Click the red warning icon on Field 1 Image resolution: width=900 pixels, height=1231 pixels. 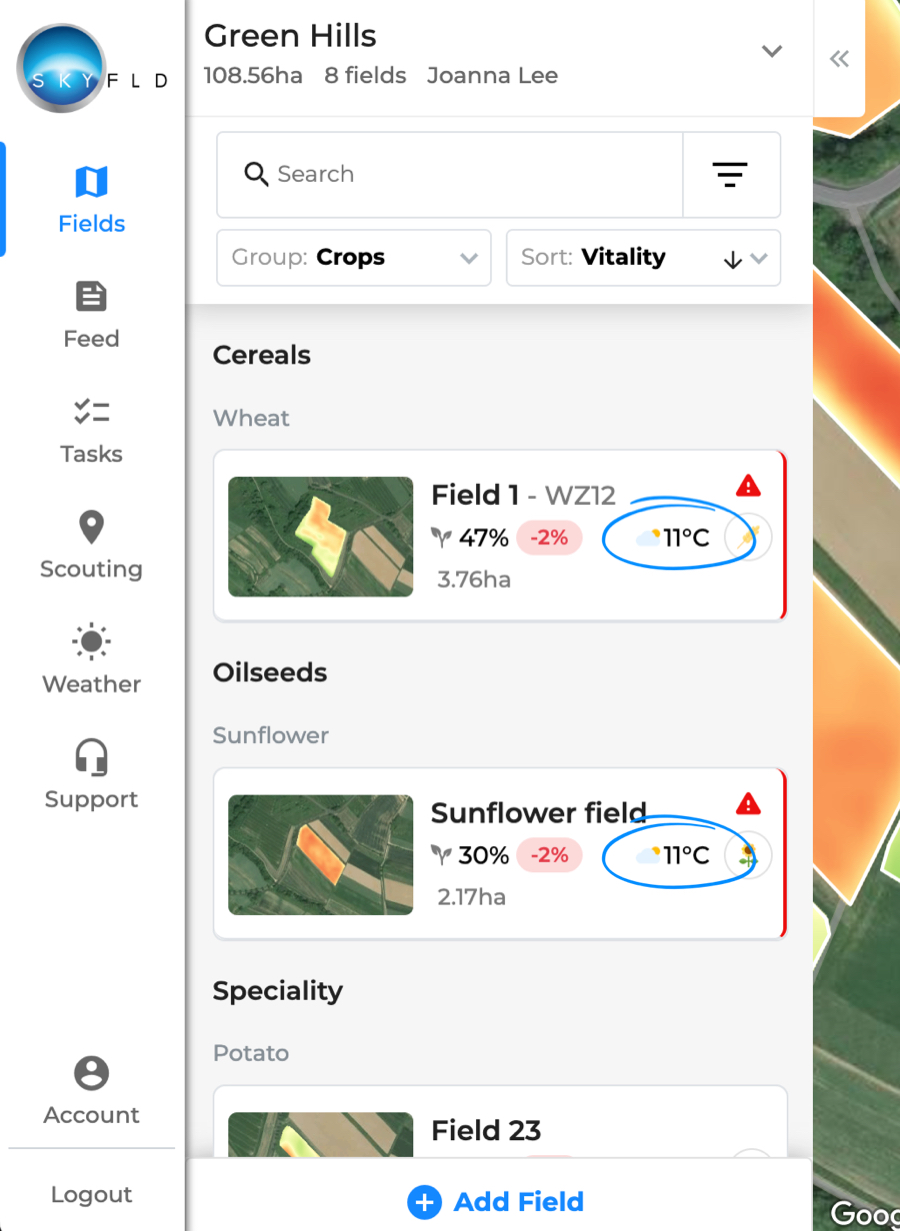point(748,486)
